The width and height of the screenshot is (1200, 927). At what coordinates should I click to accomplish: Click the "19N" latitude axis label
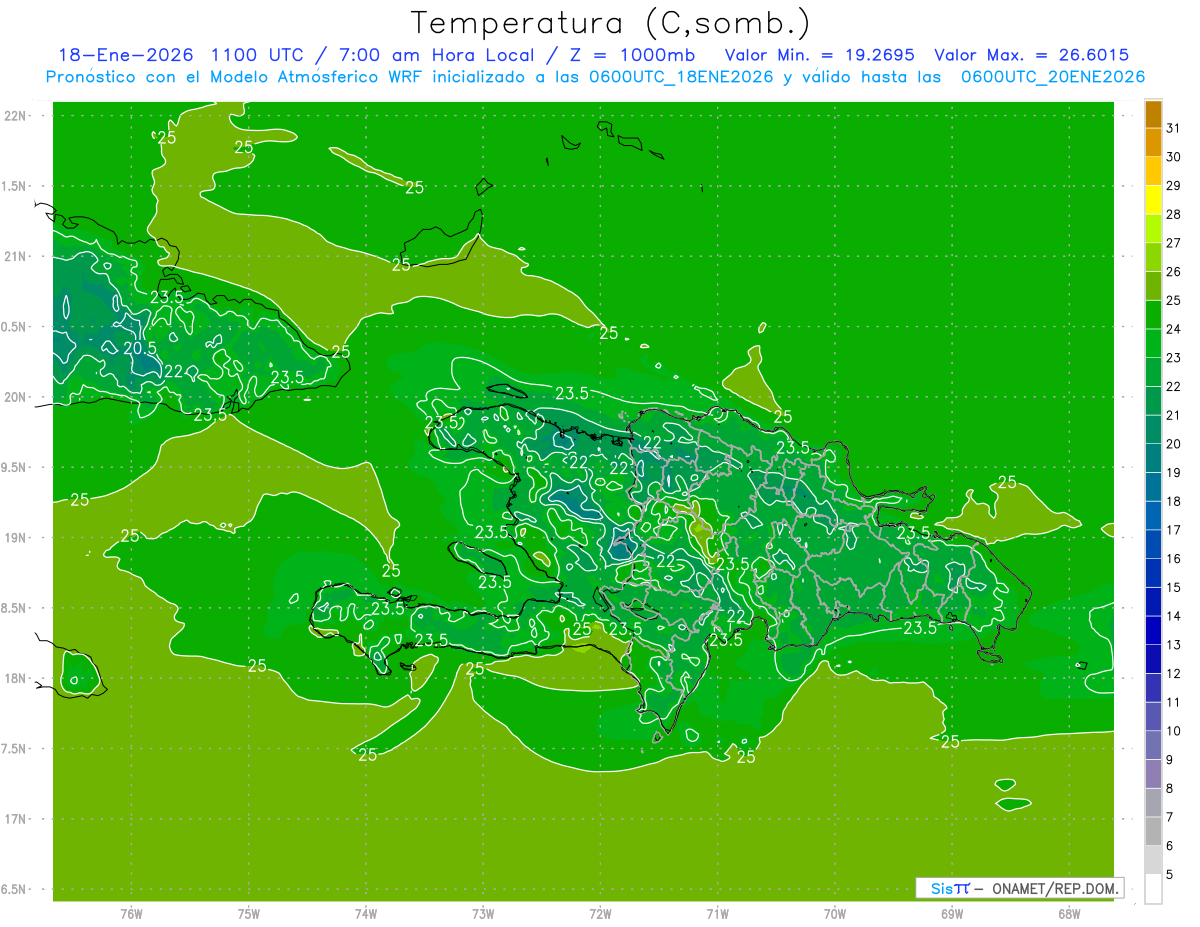click(x=16, y=538)
